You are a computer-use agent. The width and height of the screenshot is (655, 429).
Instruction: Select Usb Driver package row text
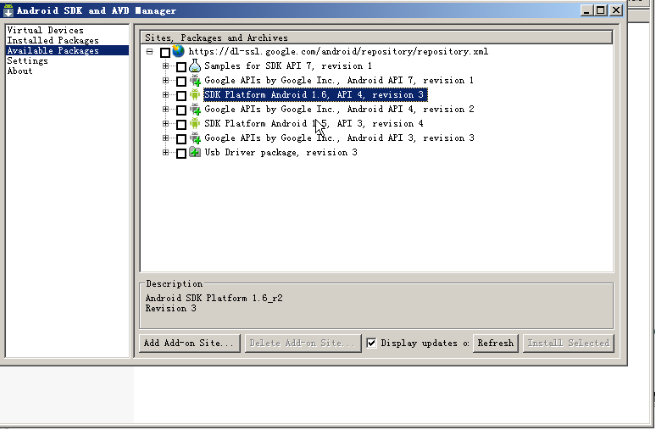(x=281, y=152)
